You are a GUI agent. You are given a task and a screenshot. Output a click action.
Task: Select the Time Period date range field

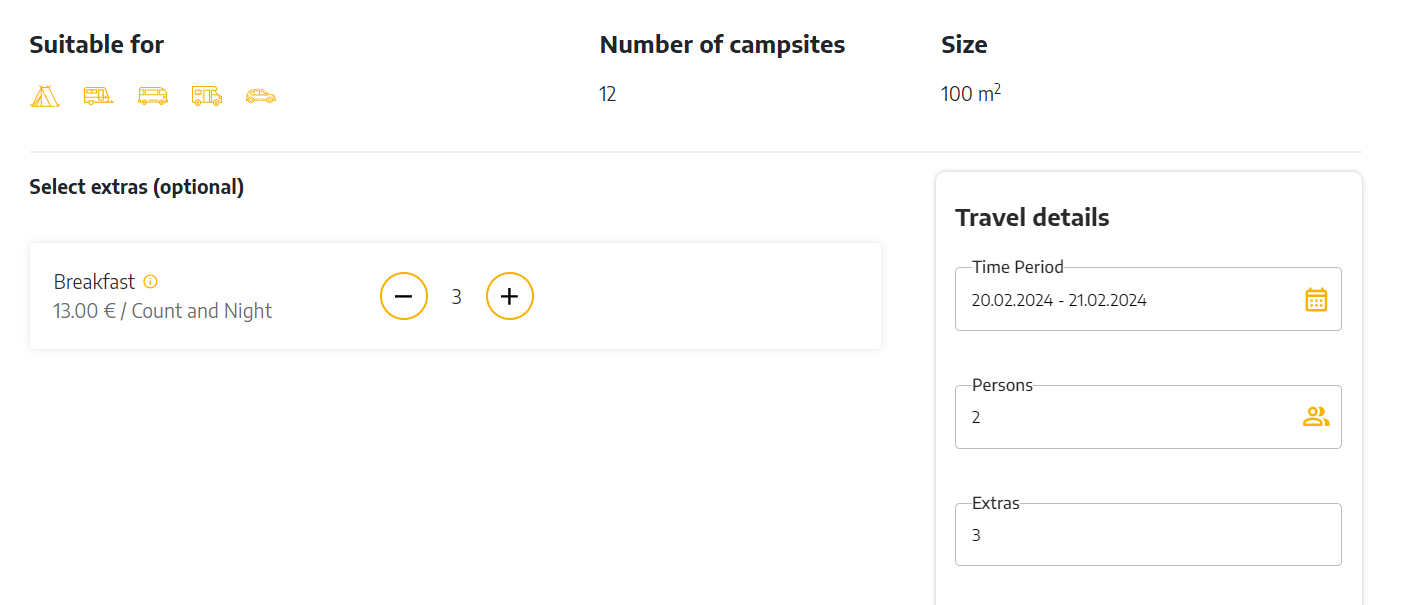[1148, 299]
